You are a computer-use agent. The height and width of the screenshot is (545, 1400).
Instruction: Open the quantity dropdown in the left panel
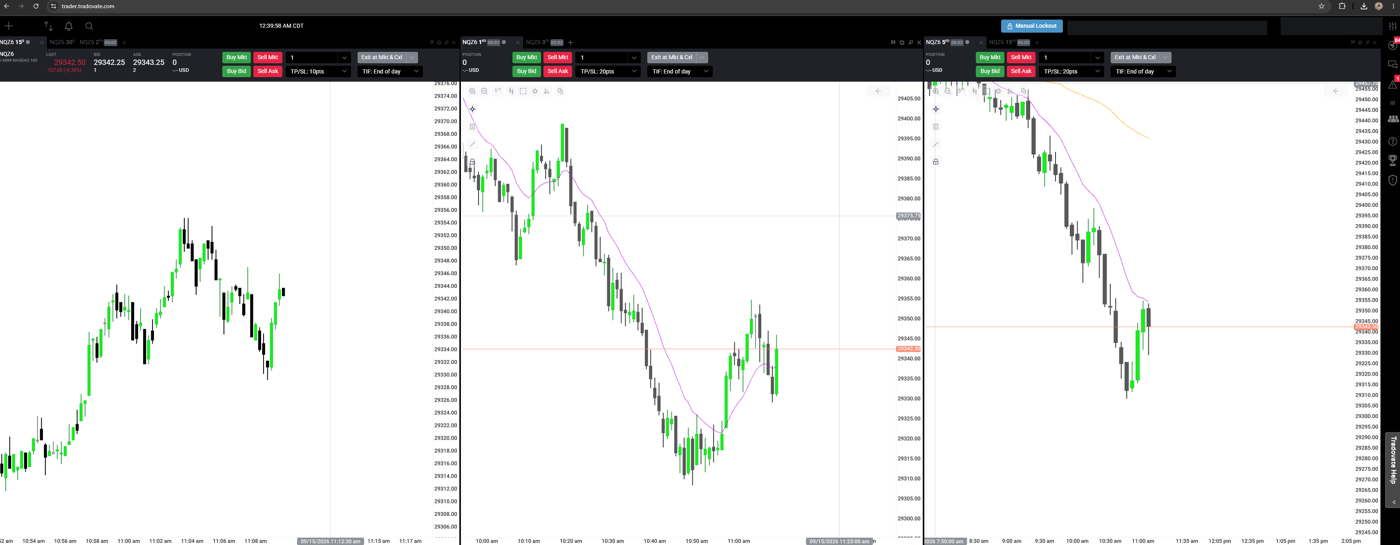(x=344, y=58)
